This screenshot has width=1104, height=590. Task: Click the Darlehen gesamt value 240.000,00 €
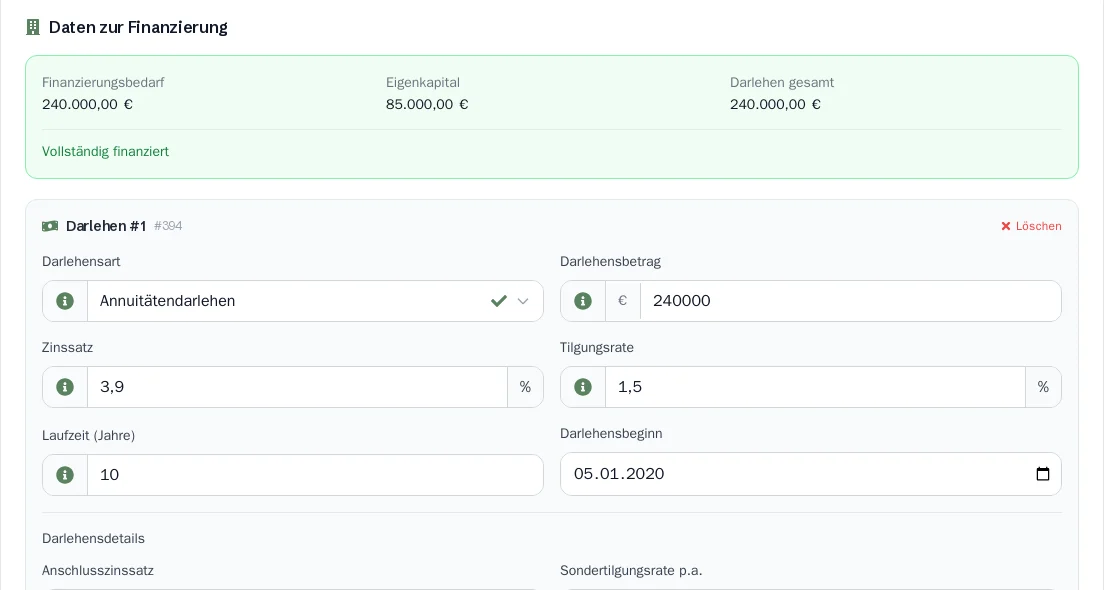pyautogui.click(x=775, y=104)
